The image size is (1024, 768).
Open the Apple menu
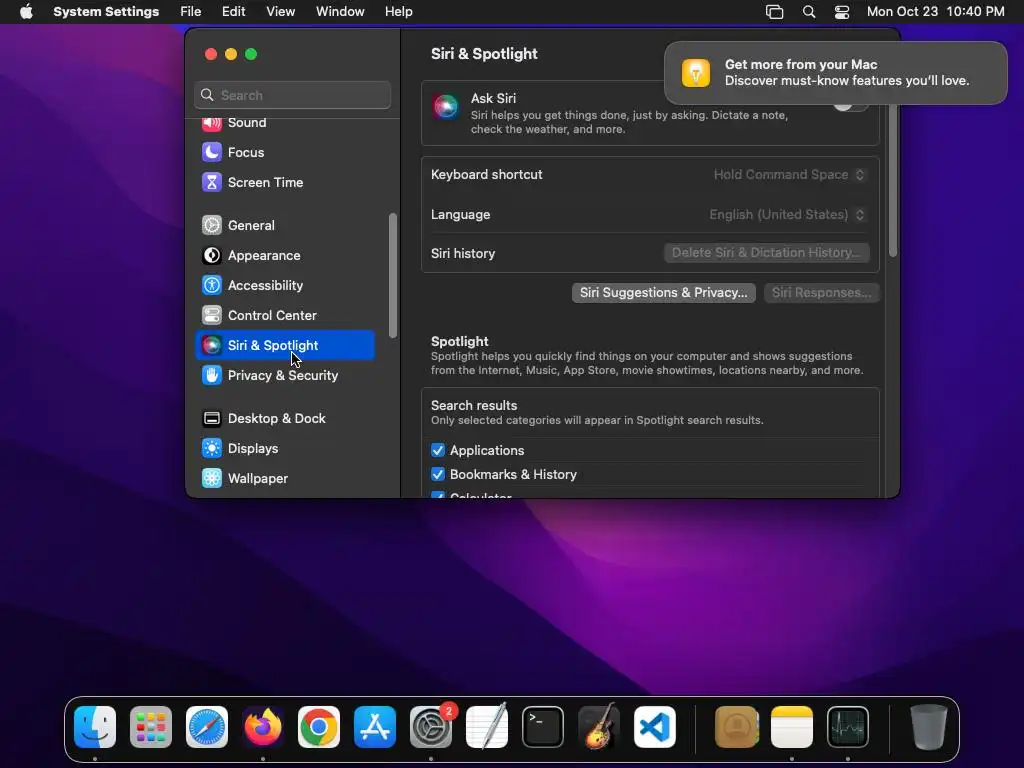[x=26, y=12]
